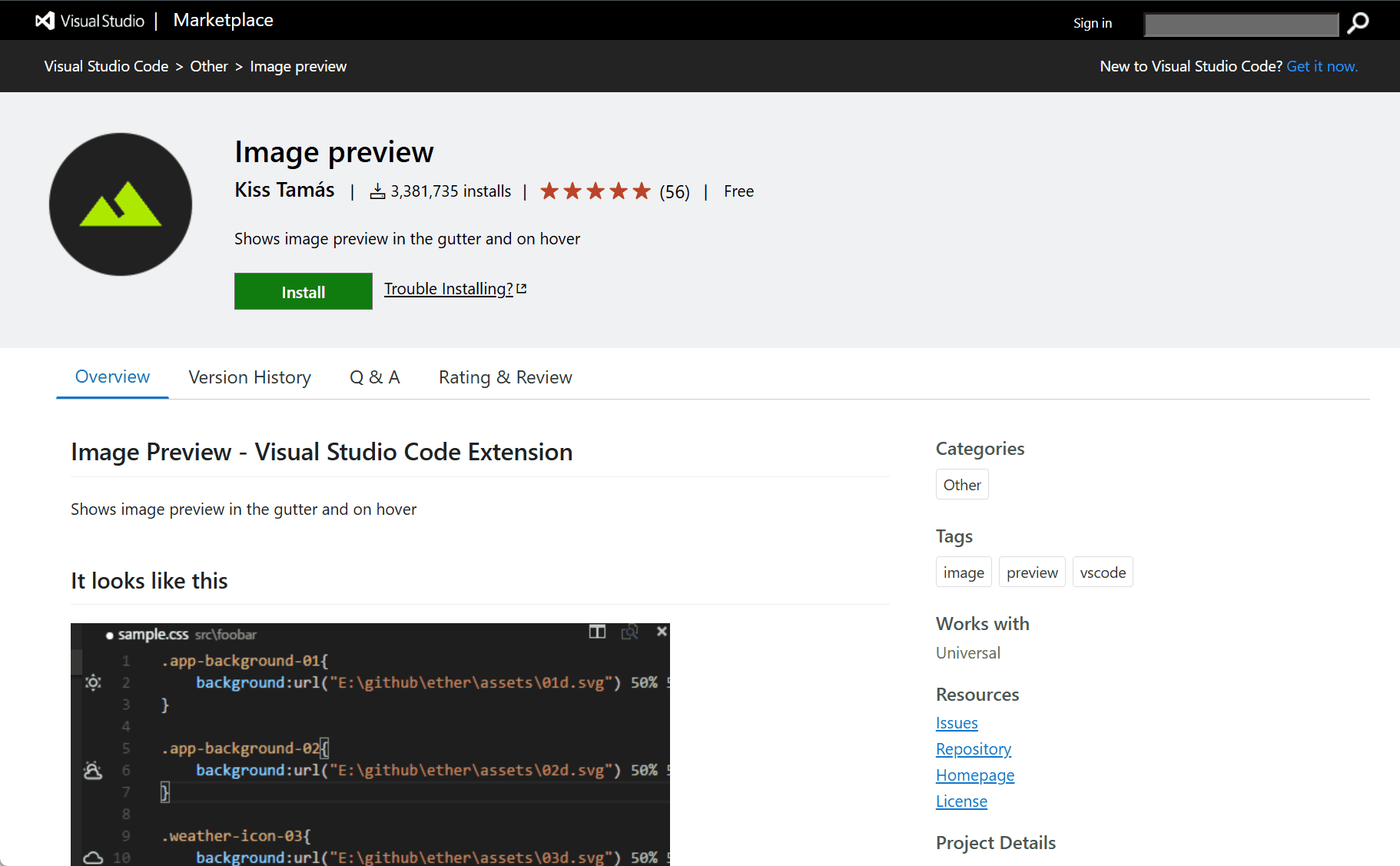Viewport: 1400px width, 866px height.
Task: Click the search magnifier icon
Action: pos(1359,23)
